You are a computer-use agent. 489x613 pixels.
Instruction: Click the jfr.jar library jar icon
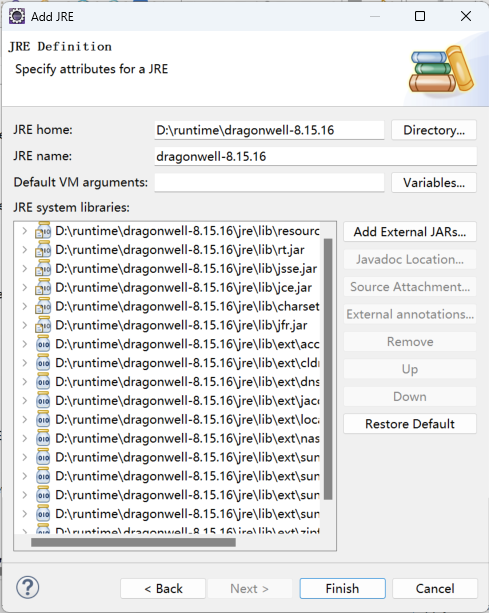[43, 325]
